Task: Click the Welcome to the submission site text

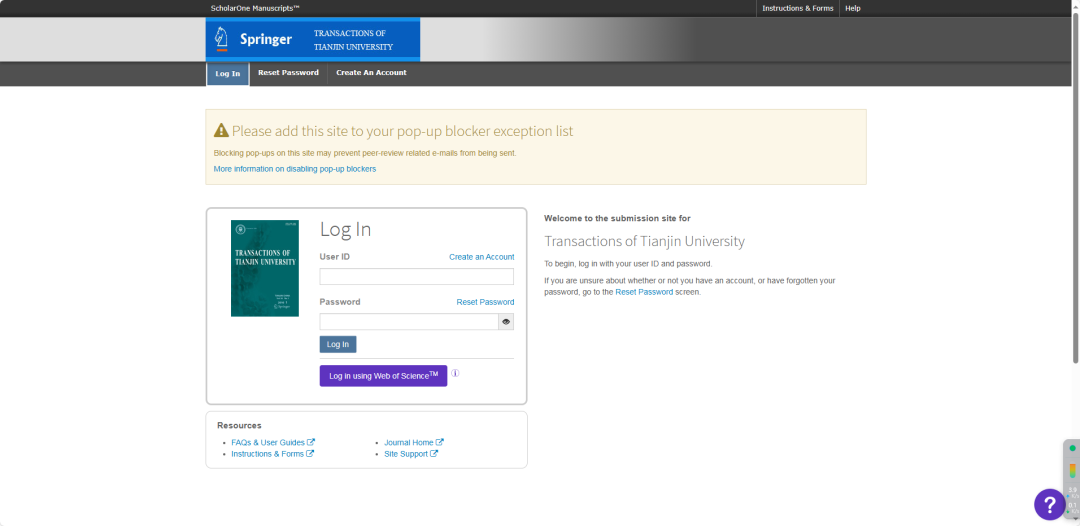Action: (617, 218)
